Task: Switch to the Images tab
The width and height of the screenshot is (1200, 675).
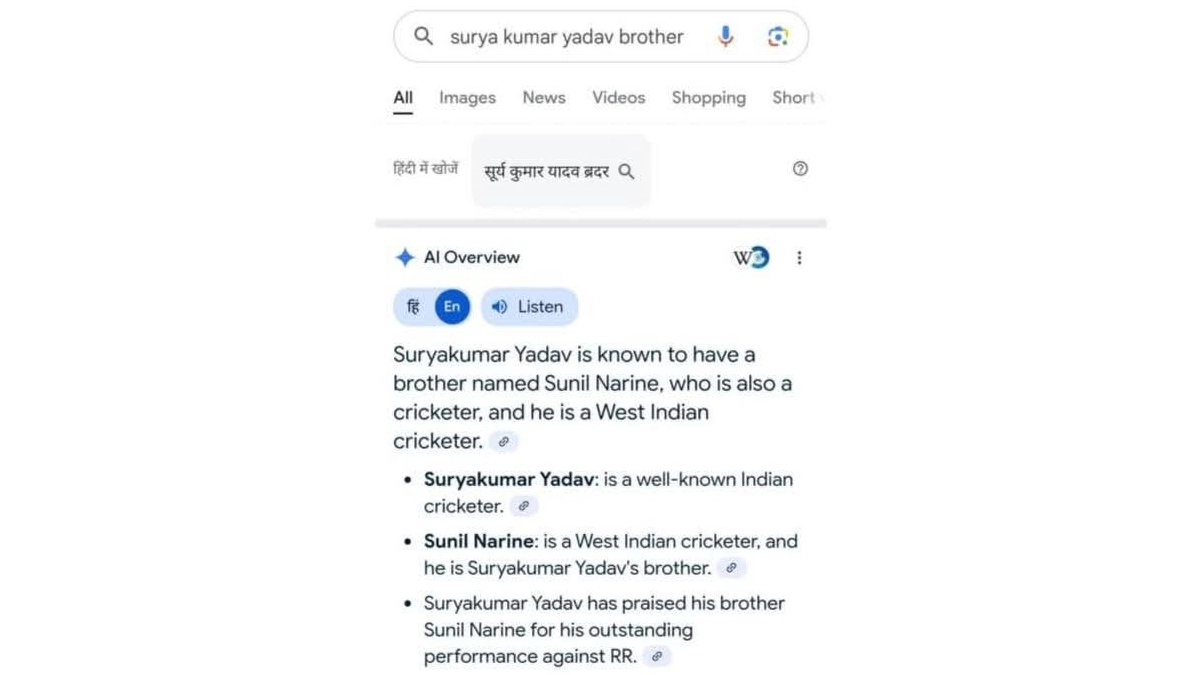Action: point(467,98)
